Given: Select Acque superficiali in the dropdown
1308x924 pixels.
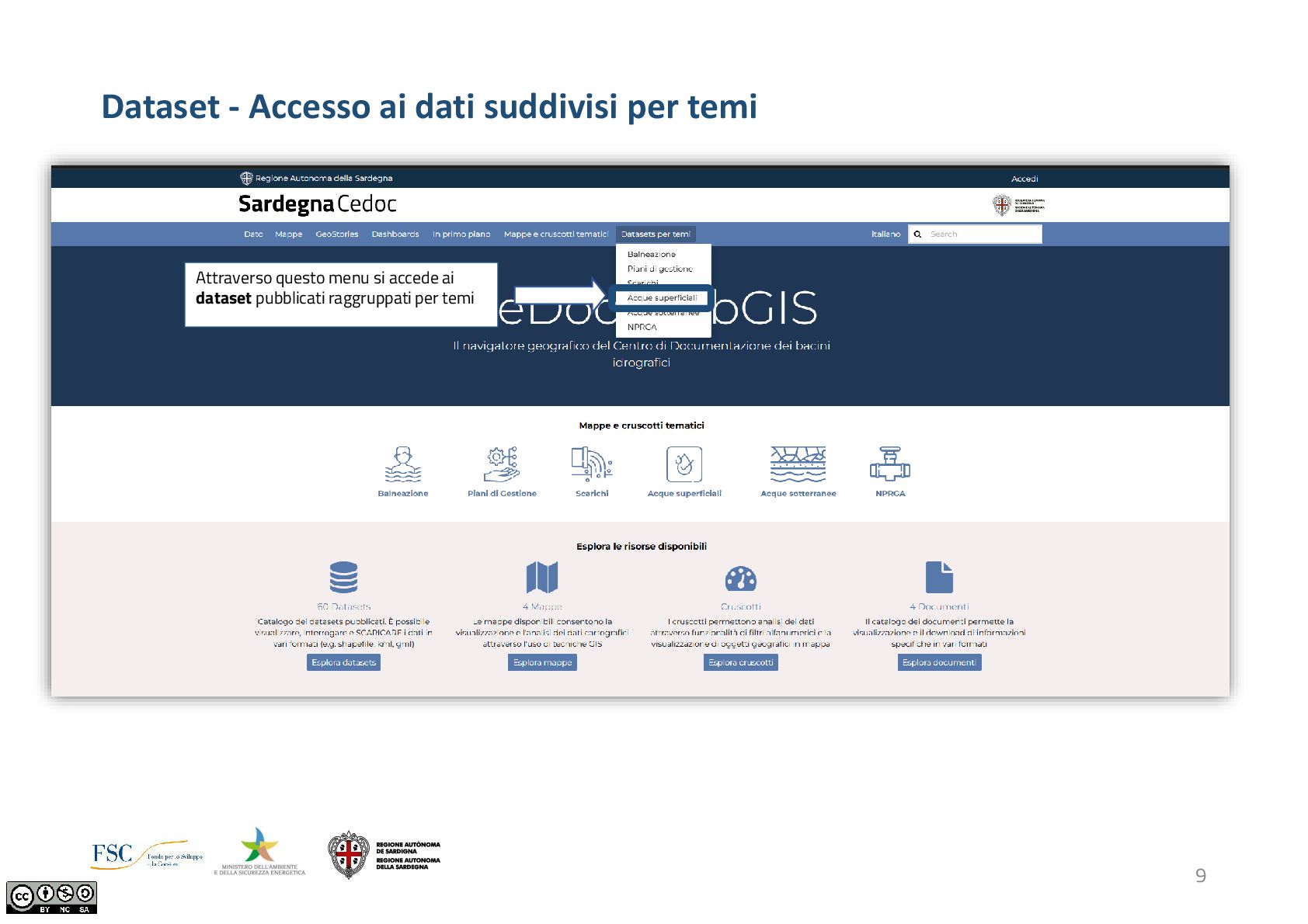Looking at the screenshot, I should pyautogui.click(x=662, y=297).
